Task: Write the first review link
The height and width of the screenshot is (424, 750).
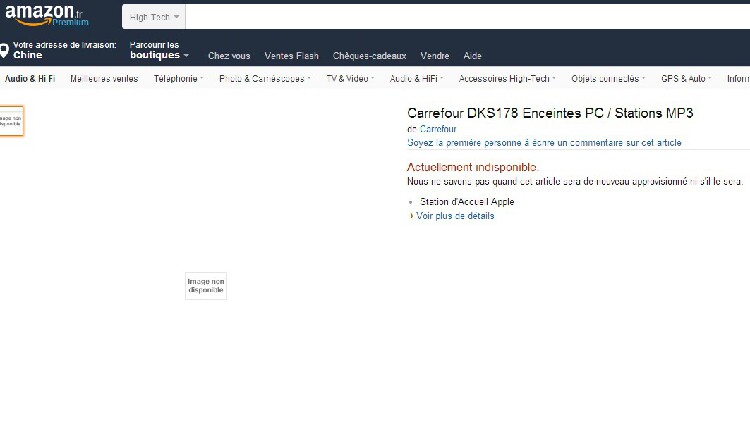Action: [x=544, y=143]
